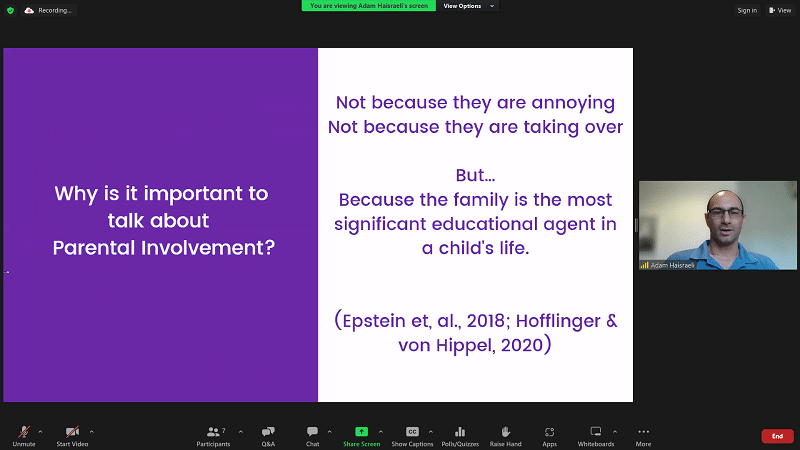Open the View layout menu
The width and height of the screenshot is (800, 450).
tap(779, 10)
